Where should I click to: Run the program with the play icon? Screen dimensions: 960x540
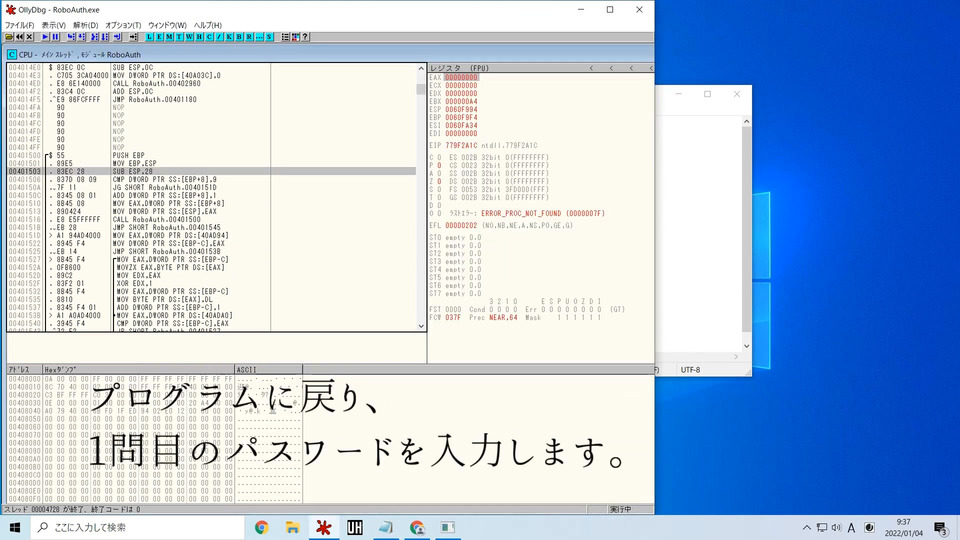(x=45, y=37)
